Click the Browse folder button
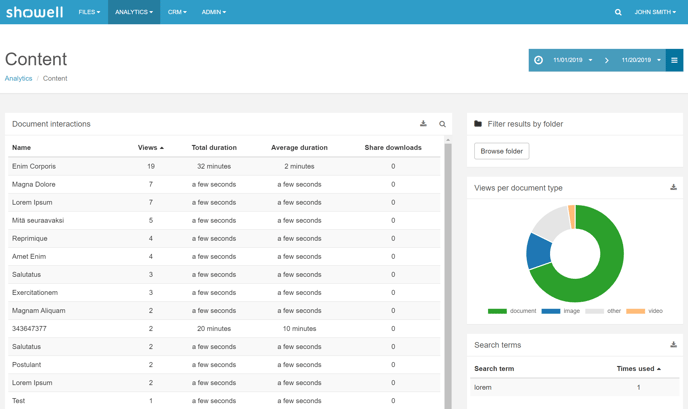The width and height of the screenshot is (688, 409). click(501, 151)
